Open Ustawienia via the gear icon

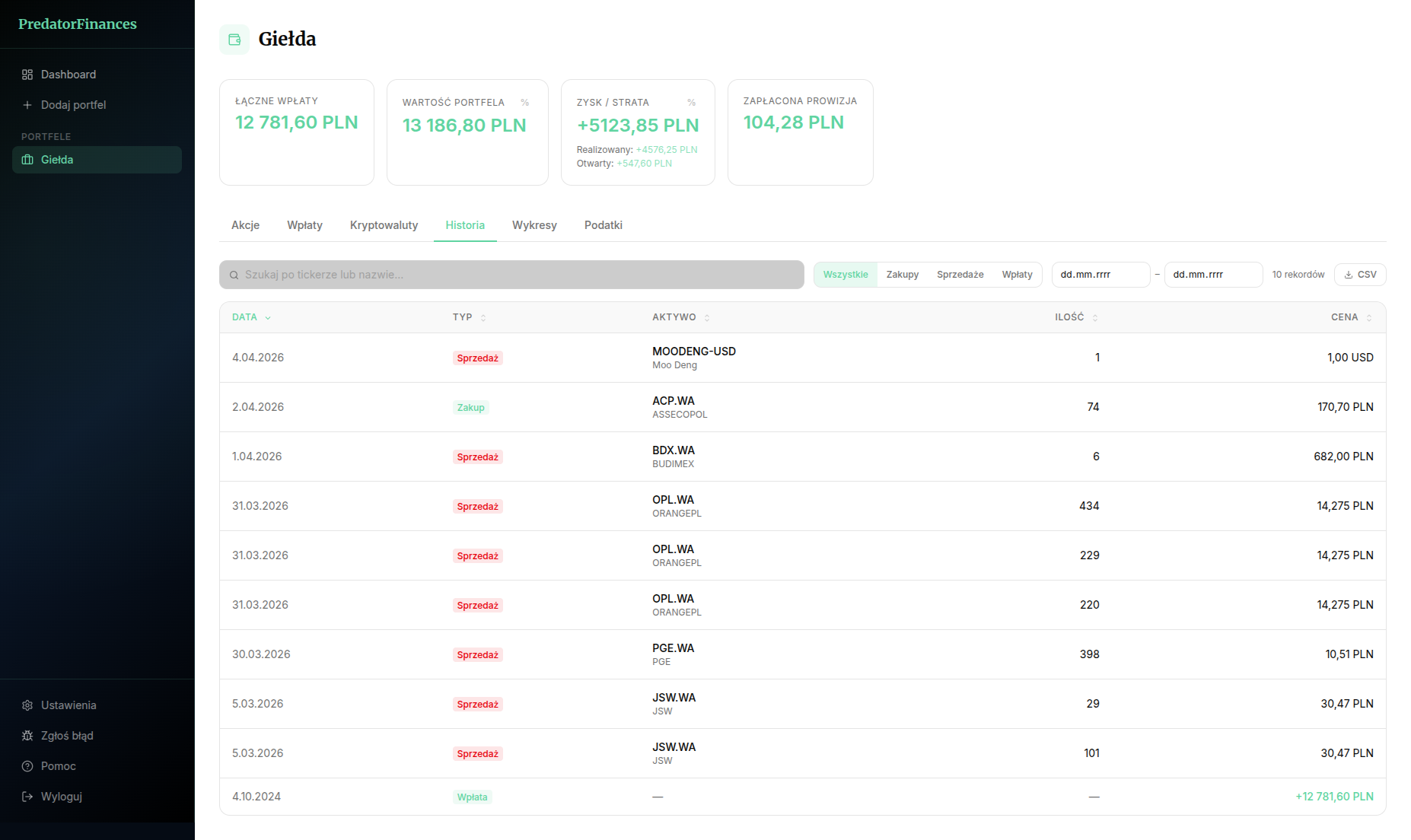(x=26, y=705)
